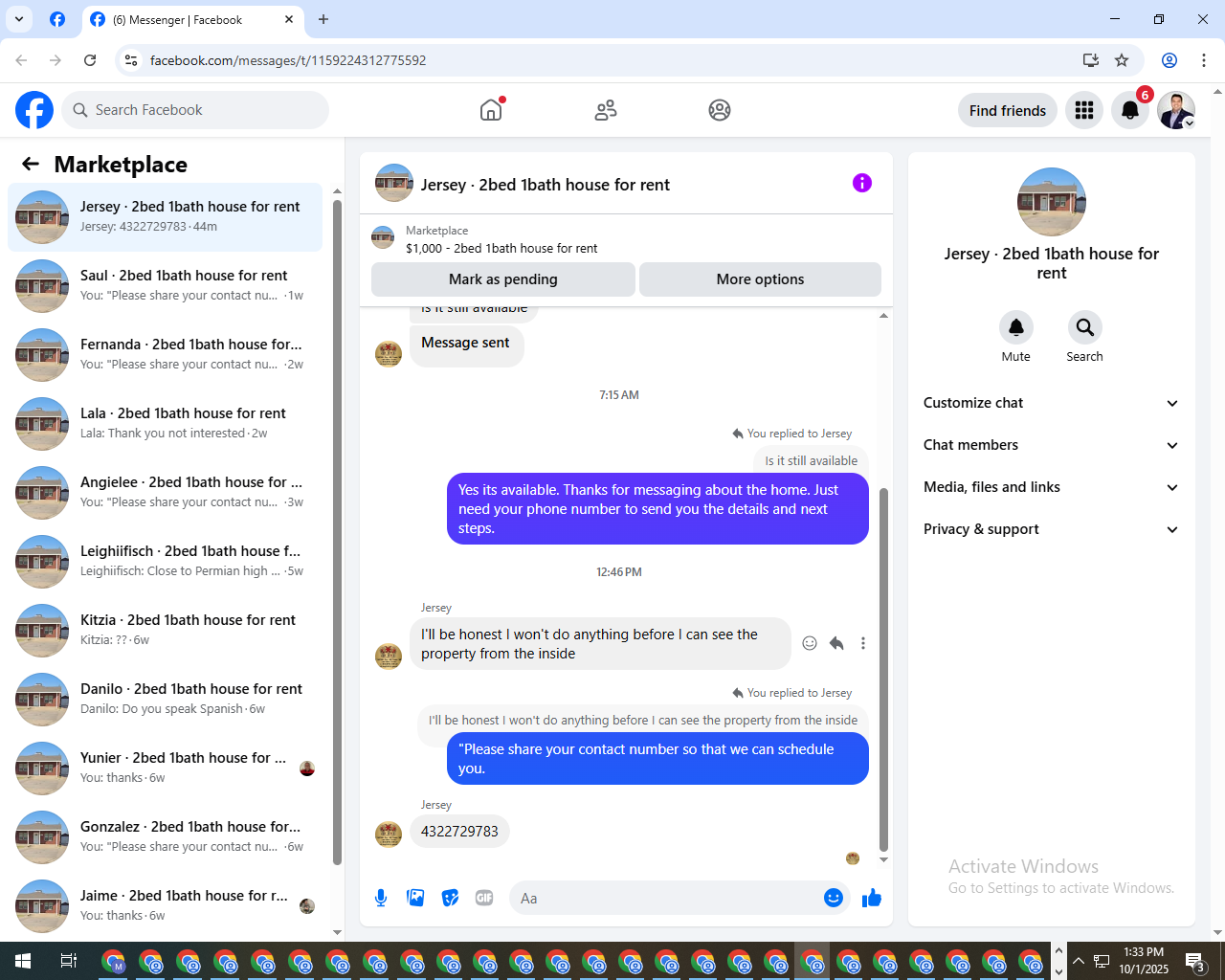Show hidden tray icons arrow
Screen dimensions: 1225x980
[1079, 961]
